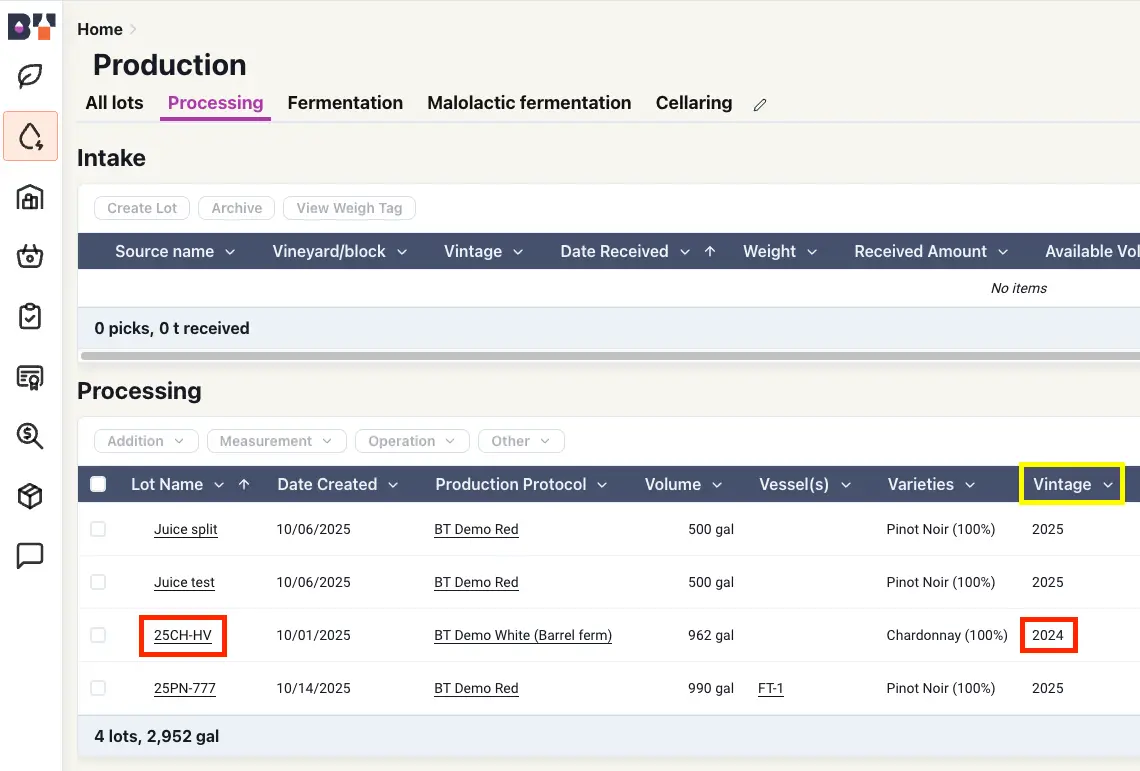
Task: Open the shopping basket sidebar icon
Action: (x=30, y=257)
